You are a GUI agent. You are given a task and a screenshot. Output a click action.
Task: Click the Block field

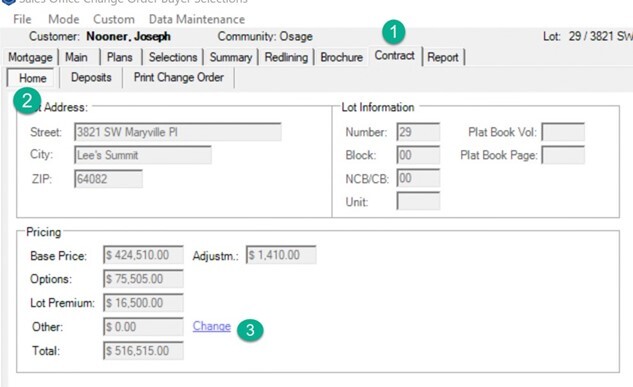pyautogui.click(x=418, y=155)
